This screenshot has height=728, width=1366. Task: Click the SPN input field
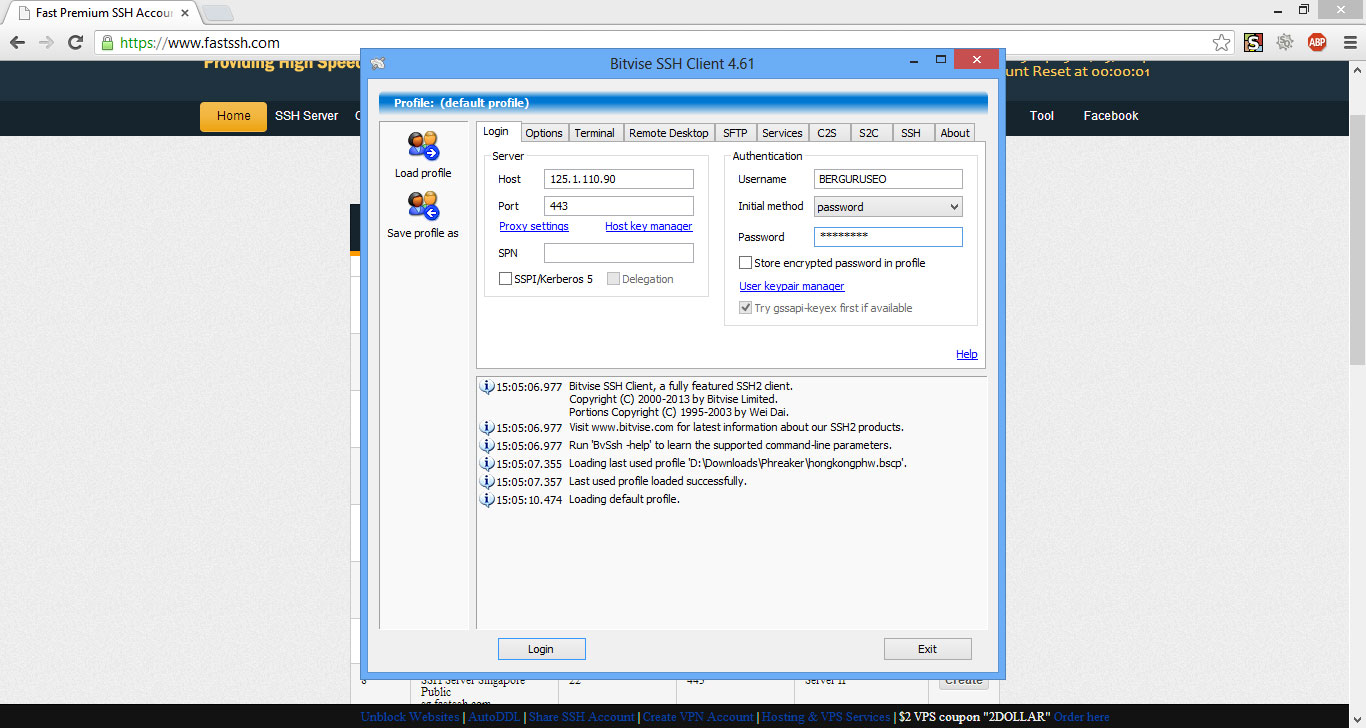coord(619,253)
